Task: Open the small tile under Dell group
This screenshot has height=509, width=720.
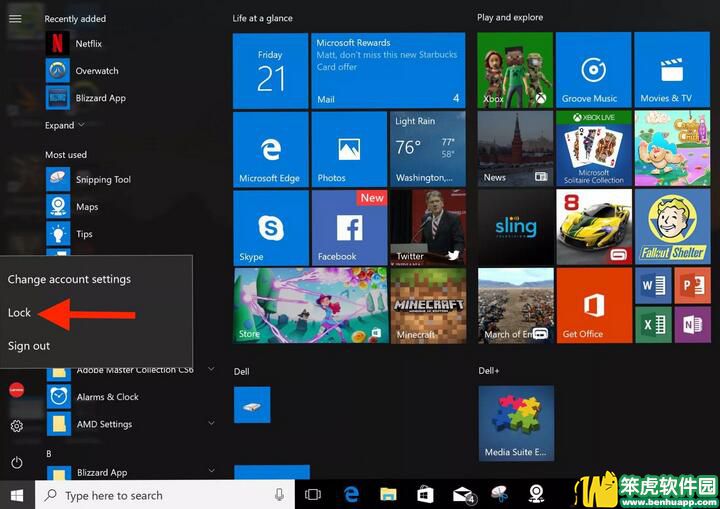Action: pos(252,405)
